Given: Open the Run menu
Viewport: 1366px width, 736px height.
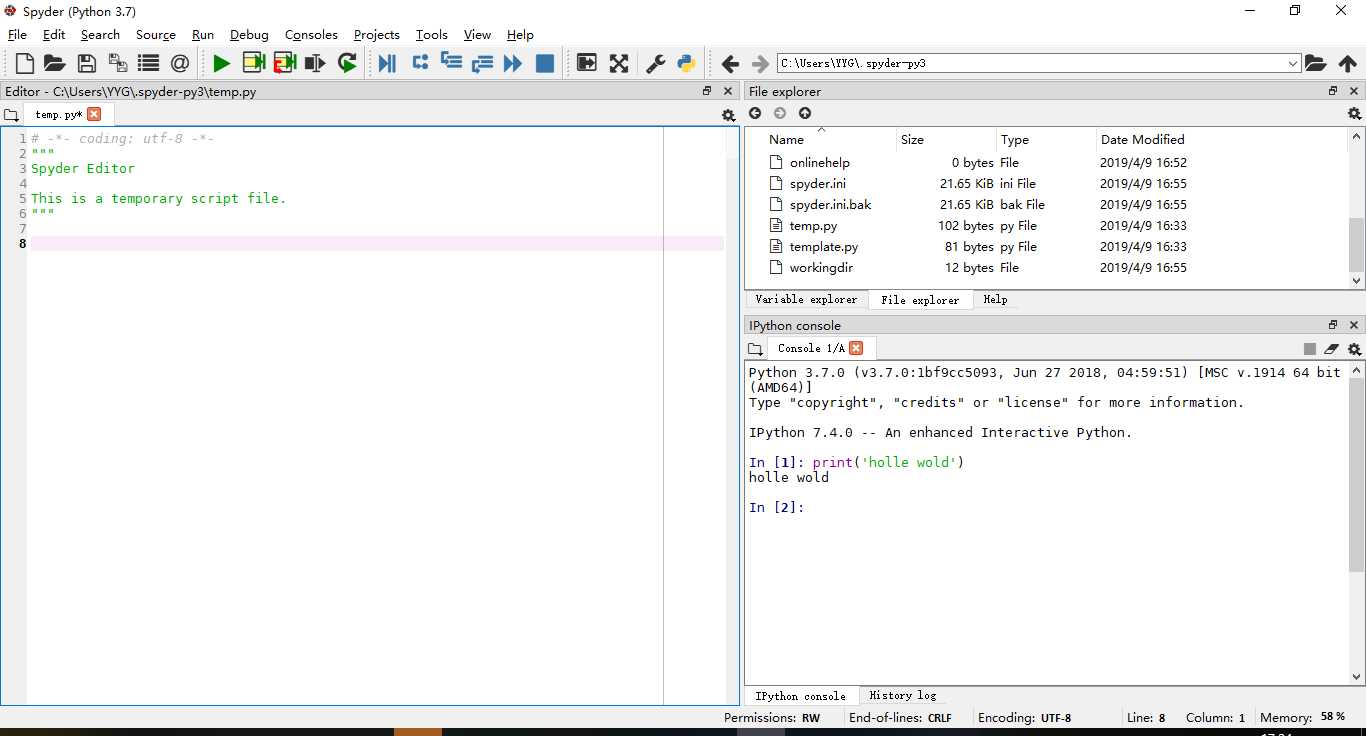Looking at the screenshot, I should 203,34.
